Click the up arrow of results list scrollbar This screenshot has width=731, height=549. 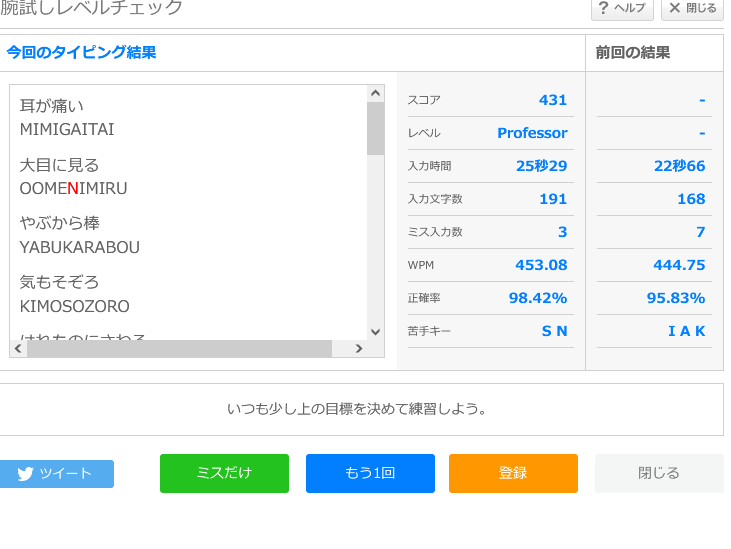(x=376, y=94)
